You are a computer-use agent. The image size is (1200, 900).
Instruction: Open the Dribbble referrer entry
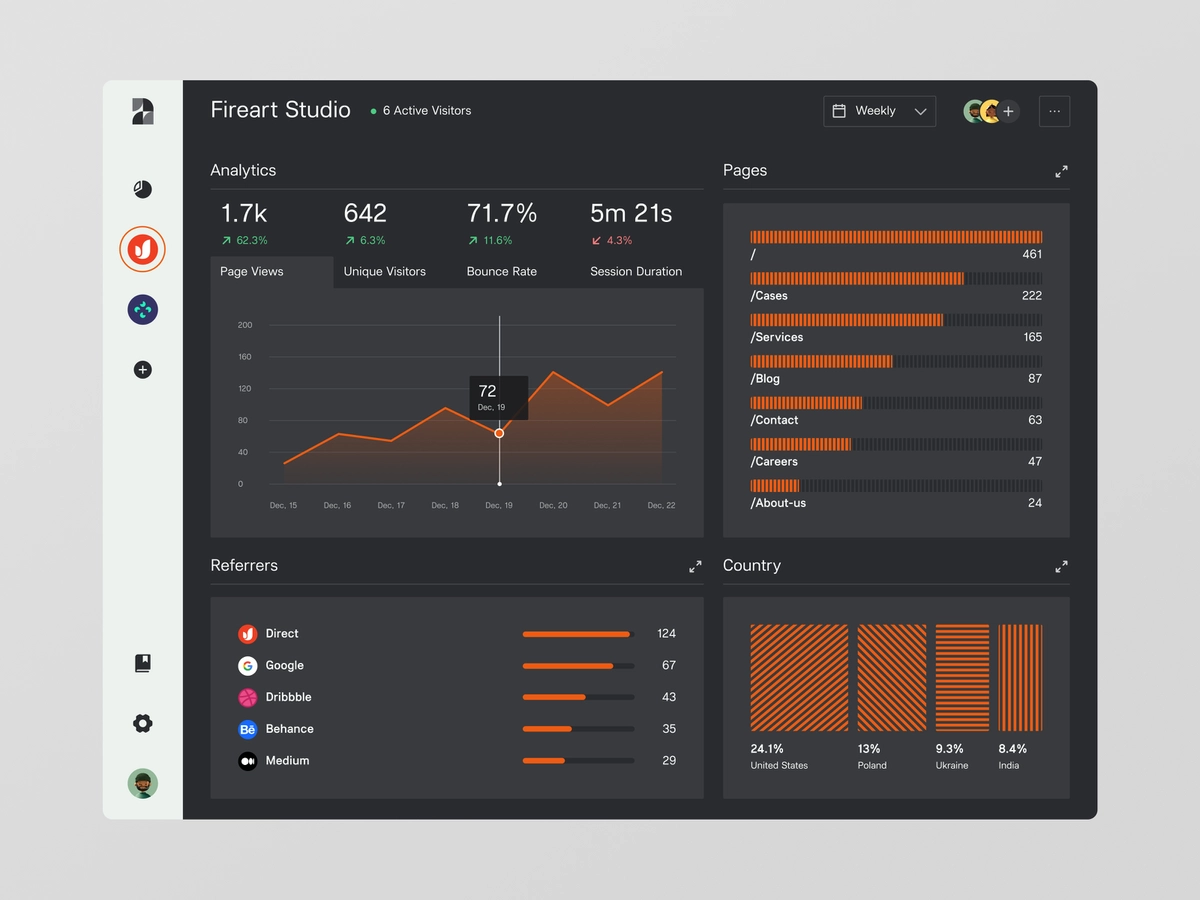[286, 697]
